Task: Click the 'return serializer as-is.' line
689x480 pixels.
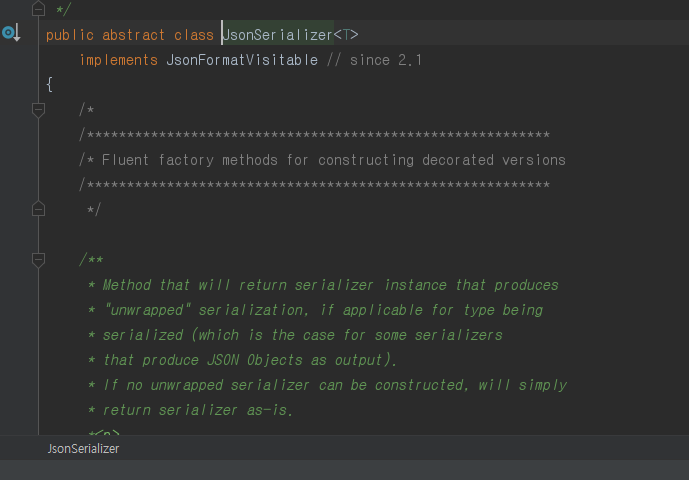Action: tap(190, 411)
